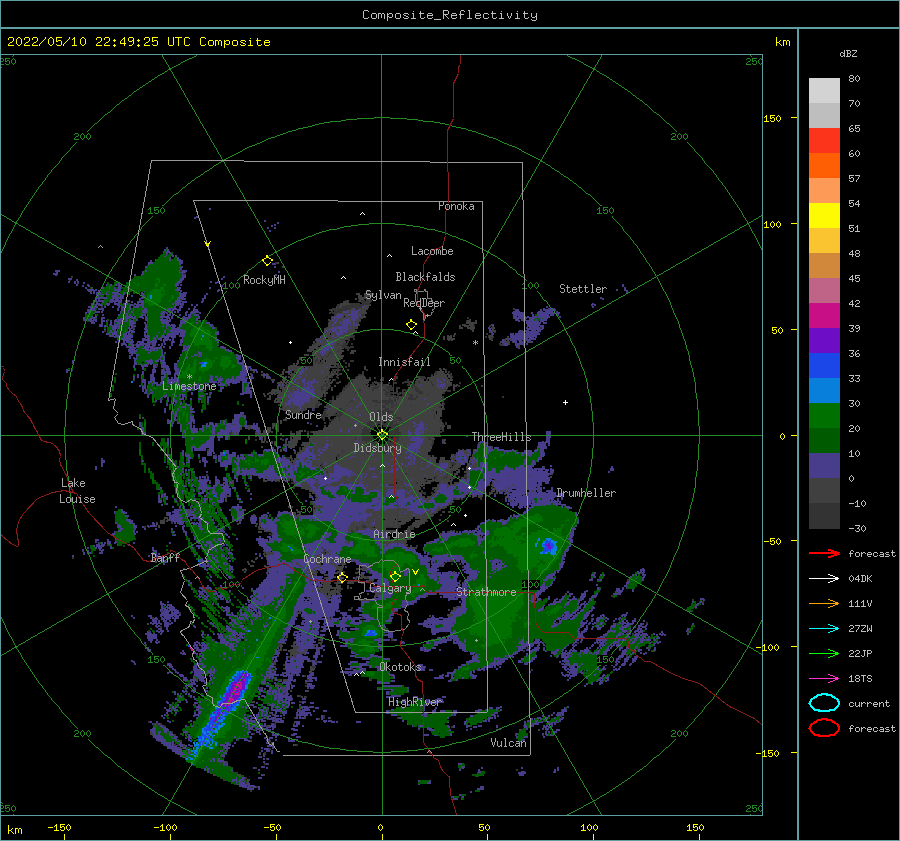The width and height of the screenshot is (900, 841).
Task: Click the white plus marker east of ThreeHills
Action: 565,402
